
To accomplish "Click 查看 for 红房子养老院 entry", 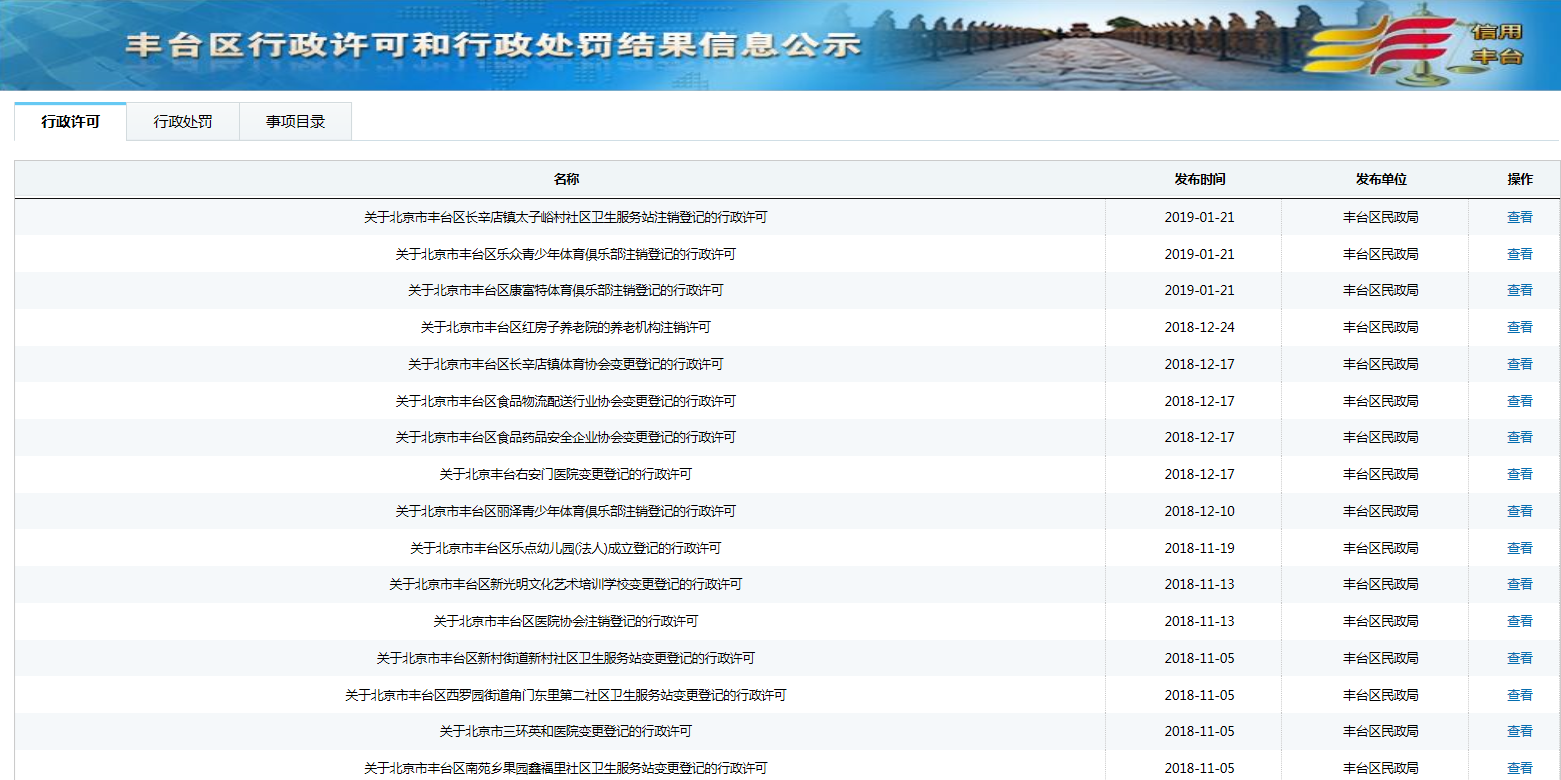I will tap(1519, 327).
